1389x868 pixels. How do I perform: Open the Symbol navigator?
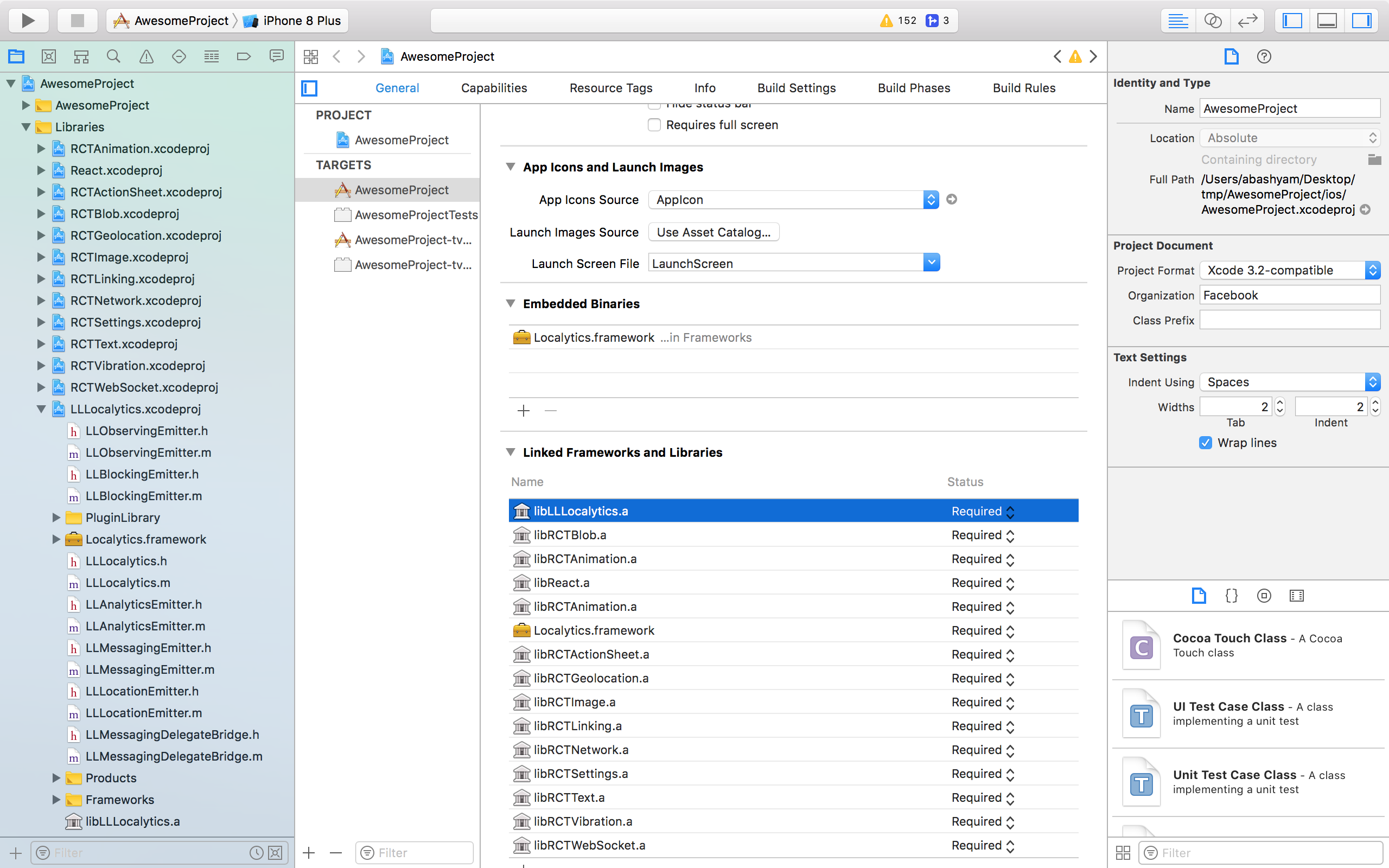[81, 56]
